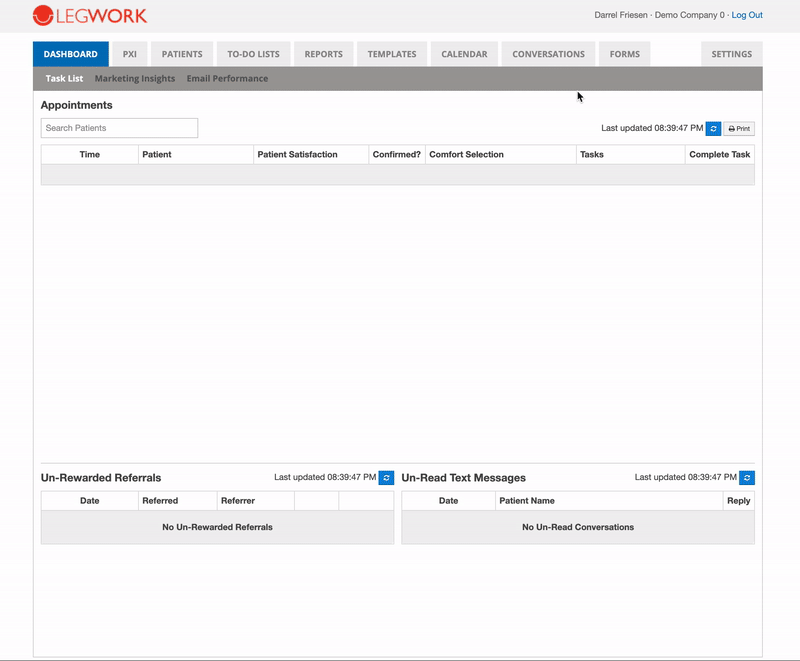Log out of the account
Image resolution: width=800 pixels, height=661 pixels.
(x=747, y=15)
